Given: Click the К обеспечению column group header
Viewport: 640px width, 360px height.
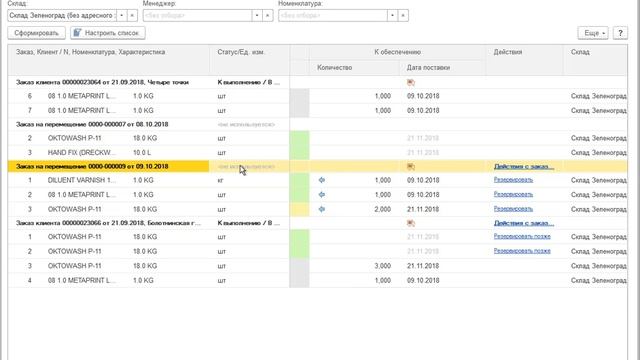Looking at the screenshot, I should coord(398,52).
